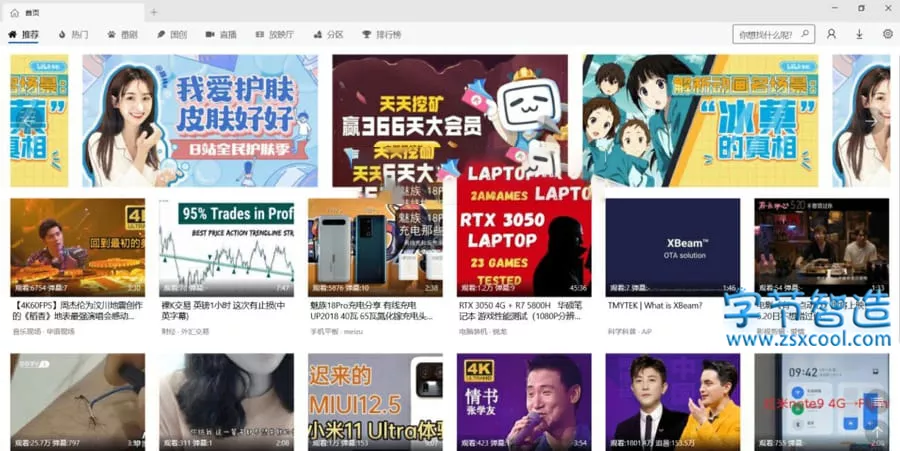Open the downloads icon
Screen dimensions: 900x451
tap(859, 34)
